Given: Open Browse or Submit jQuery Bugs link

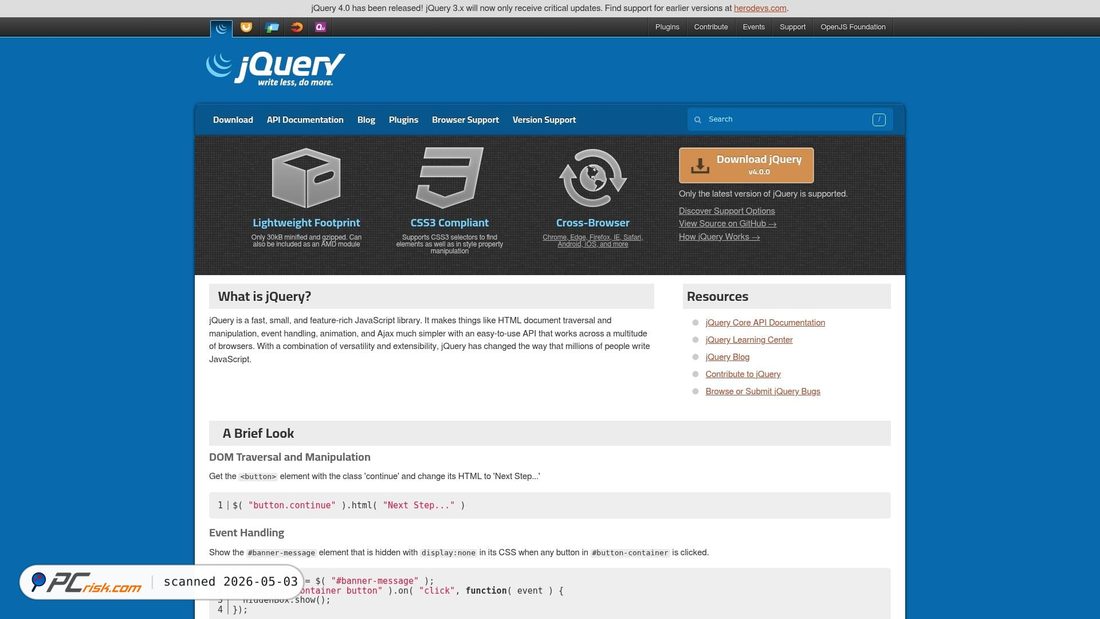Looking at the screenshot, I should point(763,392).
